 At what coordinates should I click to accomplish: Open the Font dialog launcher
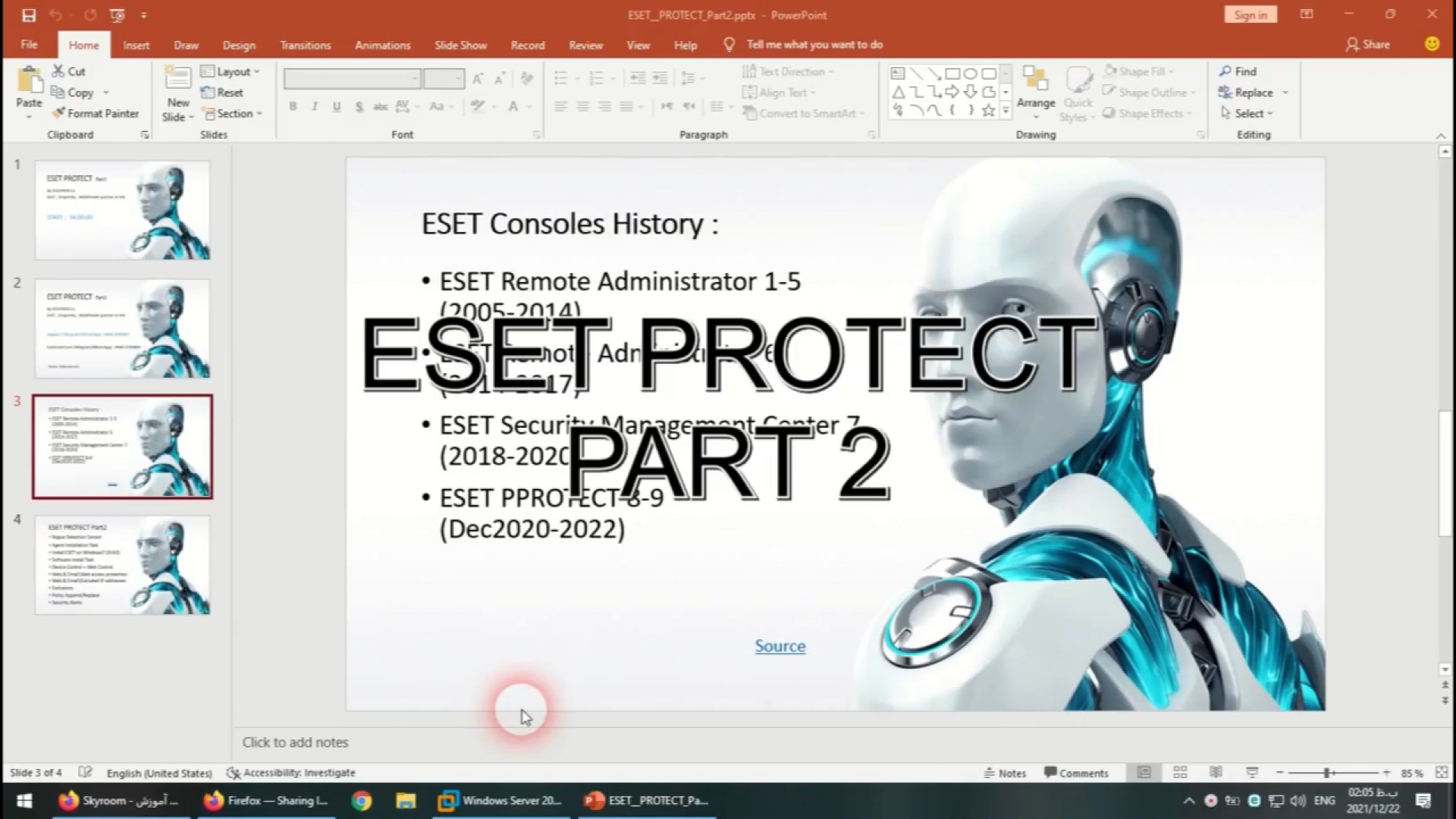536,135
